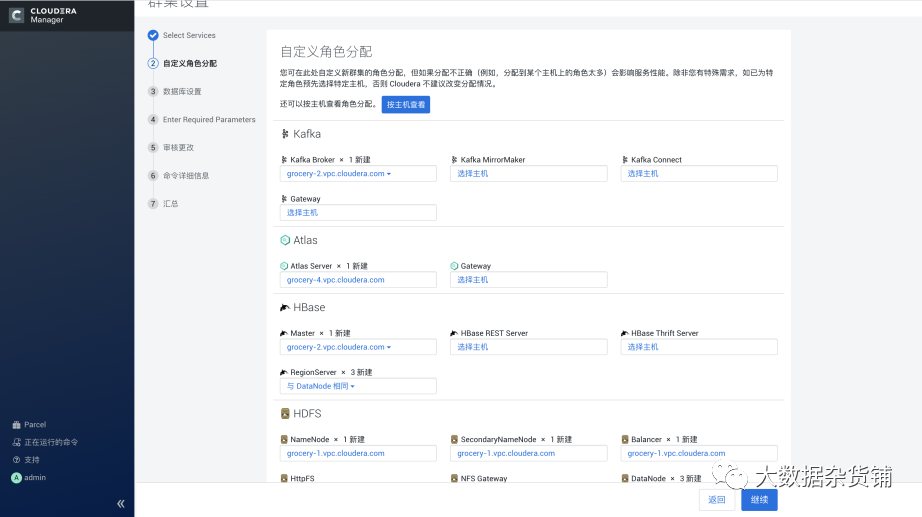Open Kafka Broker host dropdown

click(x=358, y=174)
